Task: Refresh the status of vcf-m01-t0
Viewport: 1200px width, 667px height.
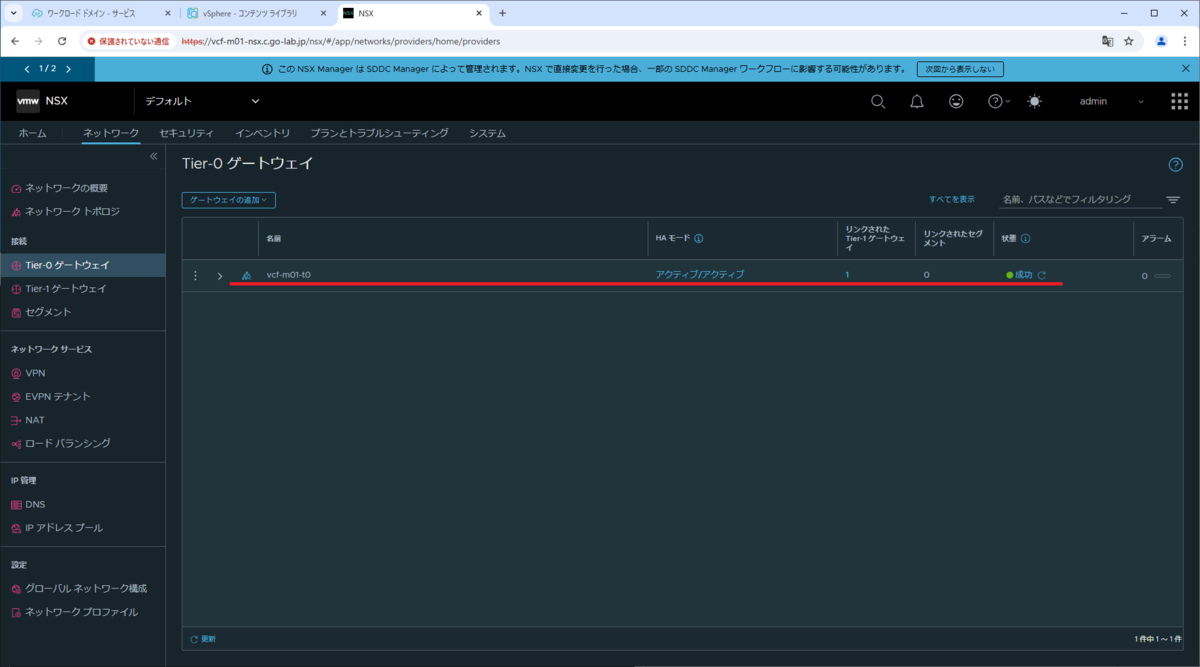Action: click(1042, 275)
